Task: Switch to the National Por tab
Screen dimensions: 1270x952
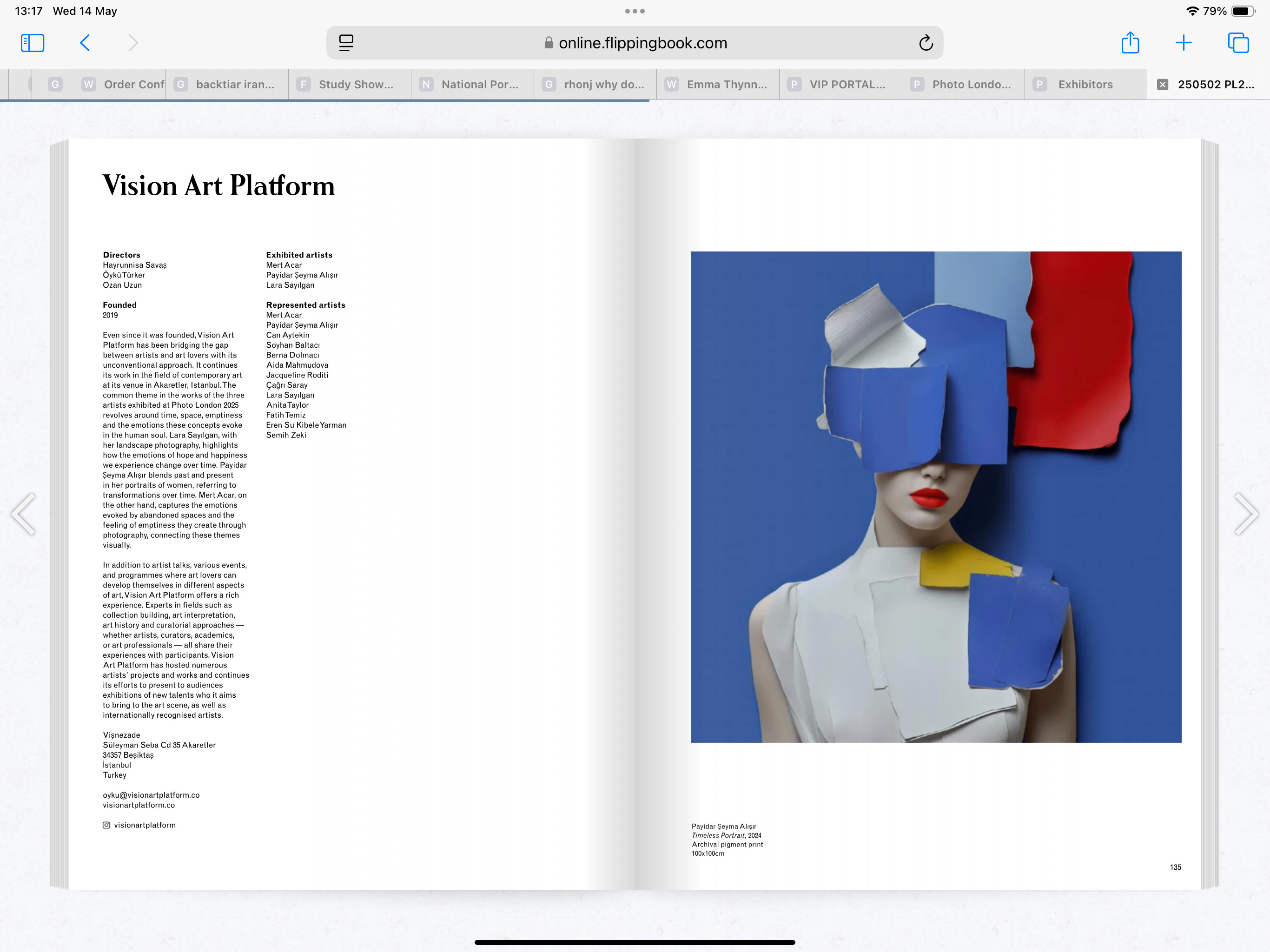Action: point(472,85)
